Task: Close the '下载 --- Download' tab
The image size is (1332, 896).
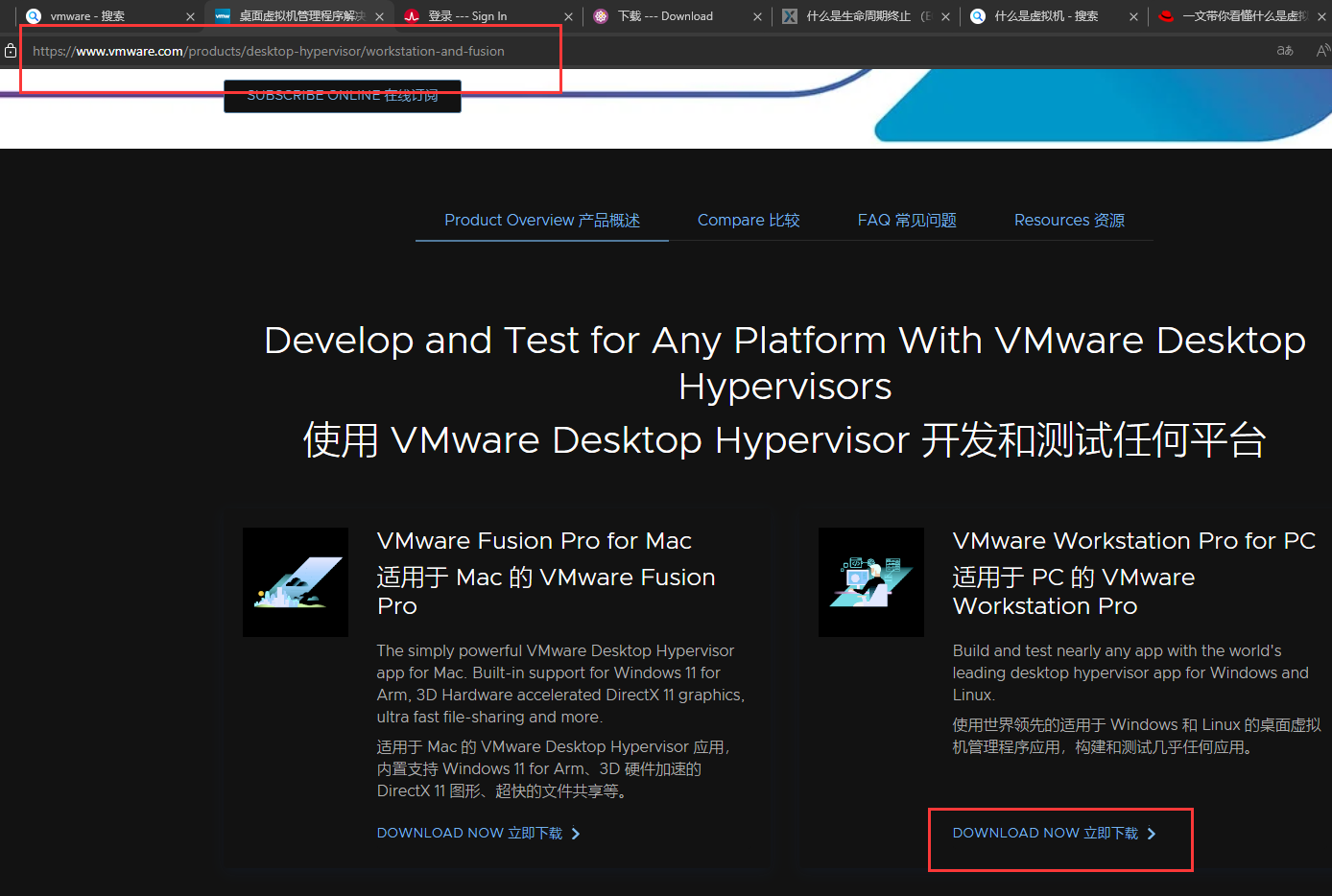Action: pyautogui.click(x=757, y=16)
